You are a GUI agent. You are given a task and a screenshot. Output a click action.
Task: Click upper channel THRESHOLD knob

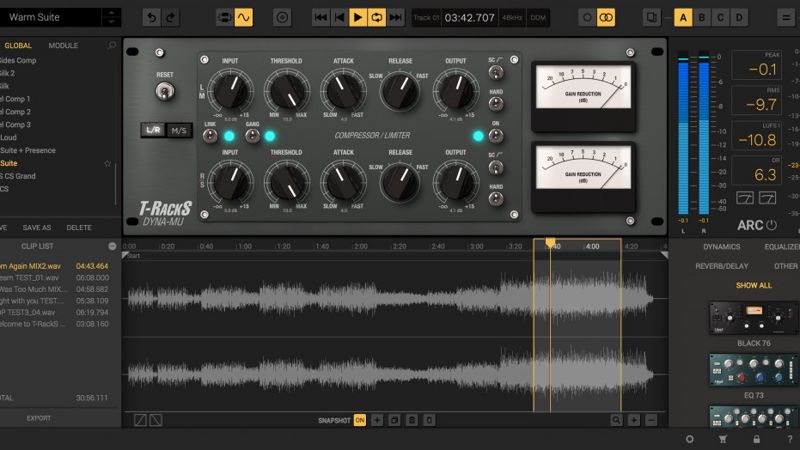(287, 91)
